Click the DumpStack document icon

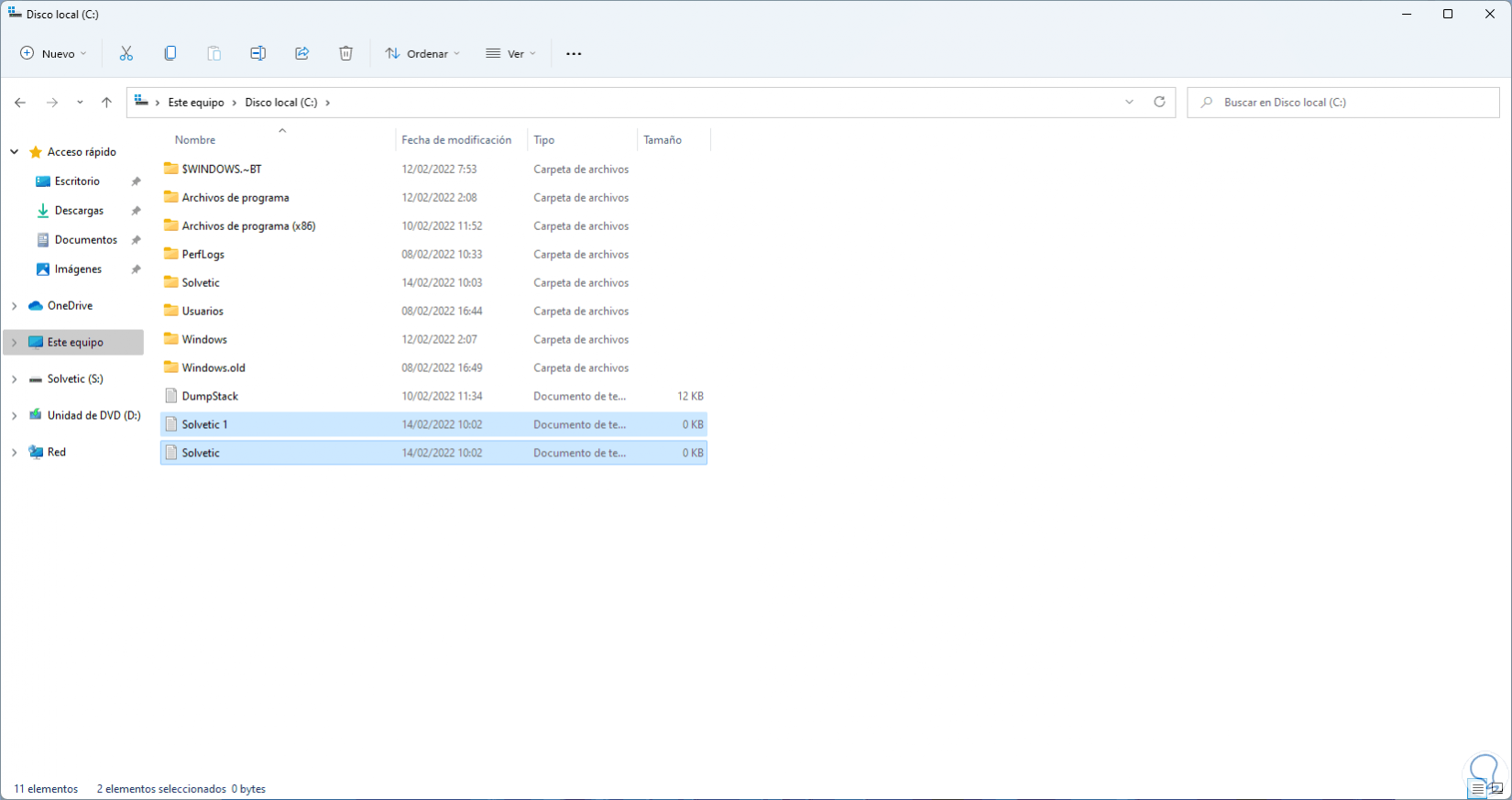(170, 396)
